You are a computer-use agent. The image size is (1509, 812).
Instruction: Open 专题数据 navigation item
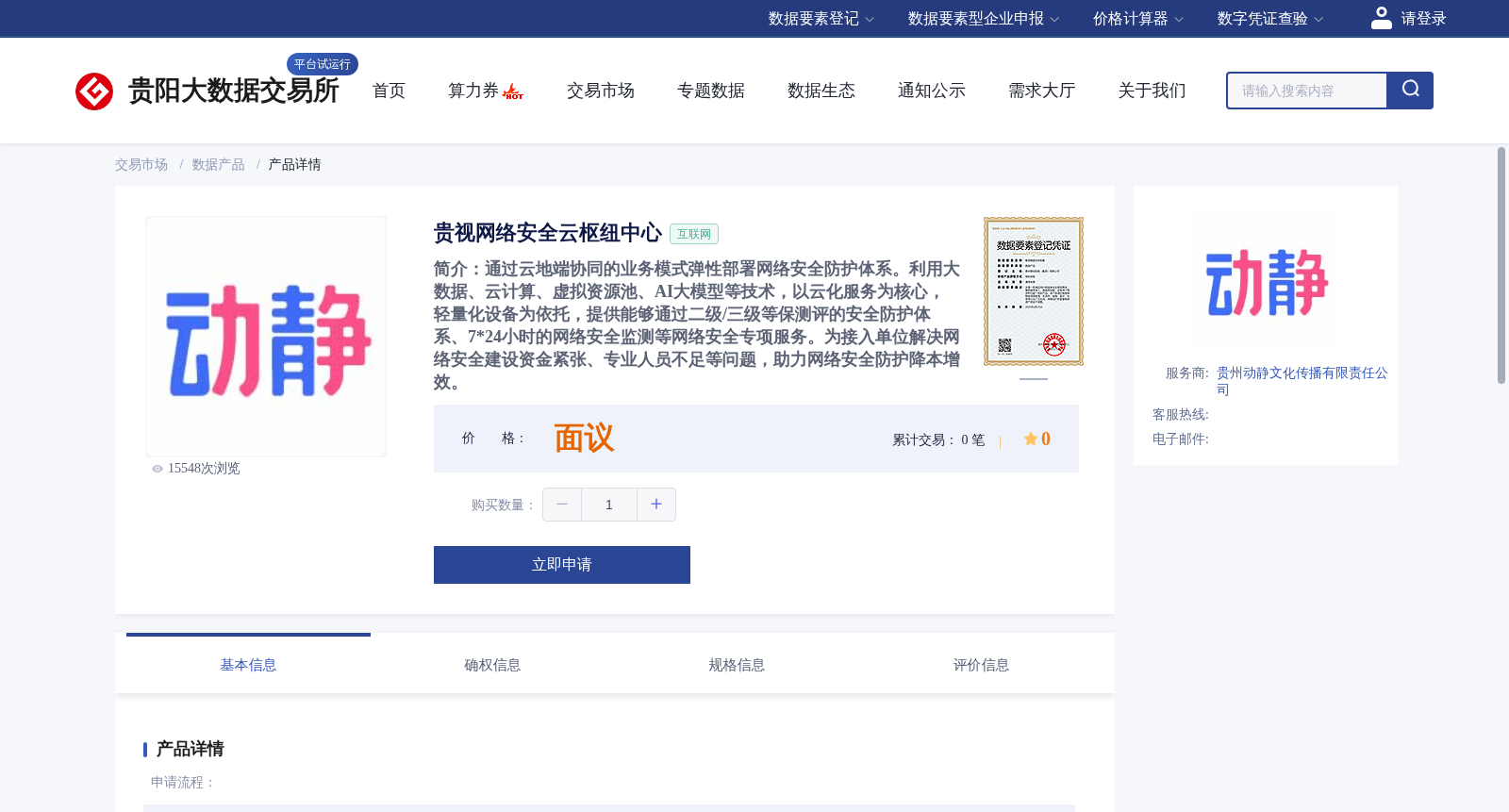point(711,91)
